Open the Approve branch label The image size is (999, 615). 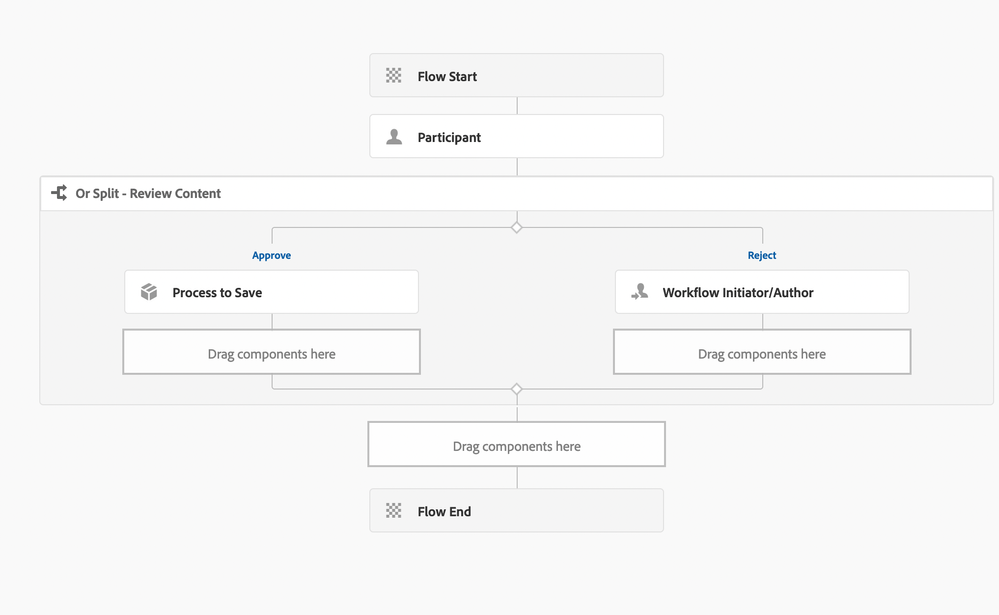click(271, 256)
